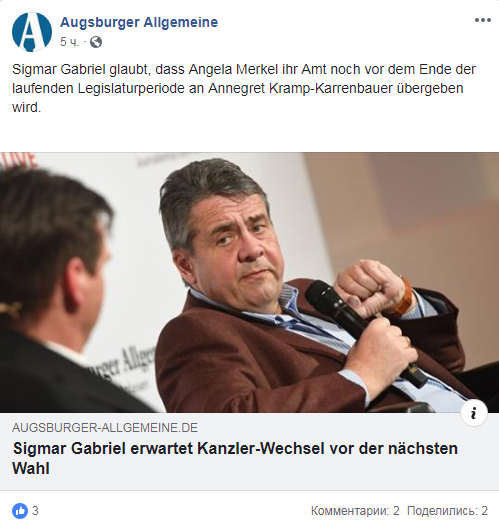Screen dimensions: 499x531
Task: Click the word "Wahl" in the headline
Action: (x=31, y=469)
